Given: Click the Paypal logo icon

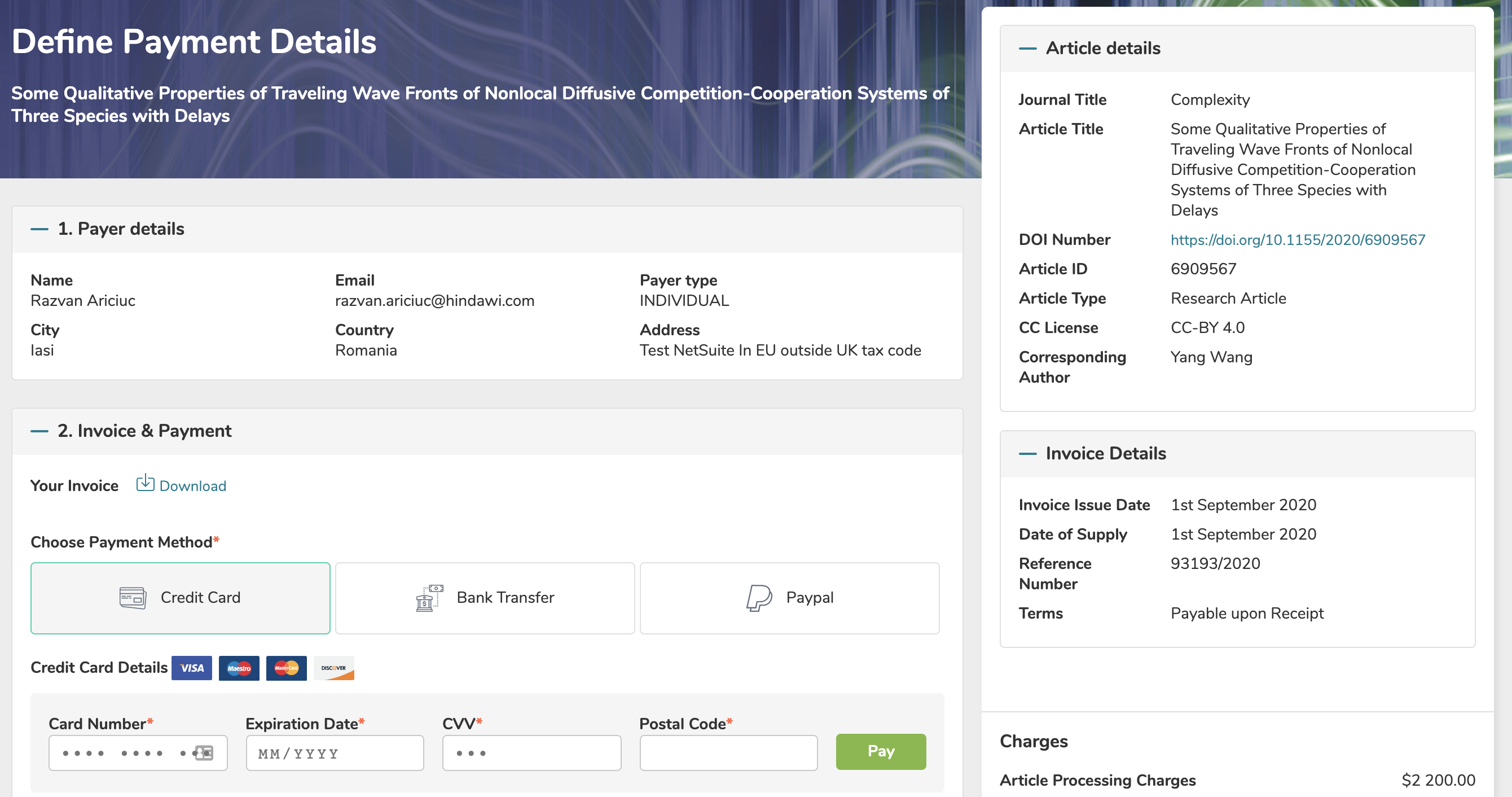Looking at the screenshot, I should [758, 598].
